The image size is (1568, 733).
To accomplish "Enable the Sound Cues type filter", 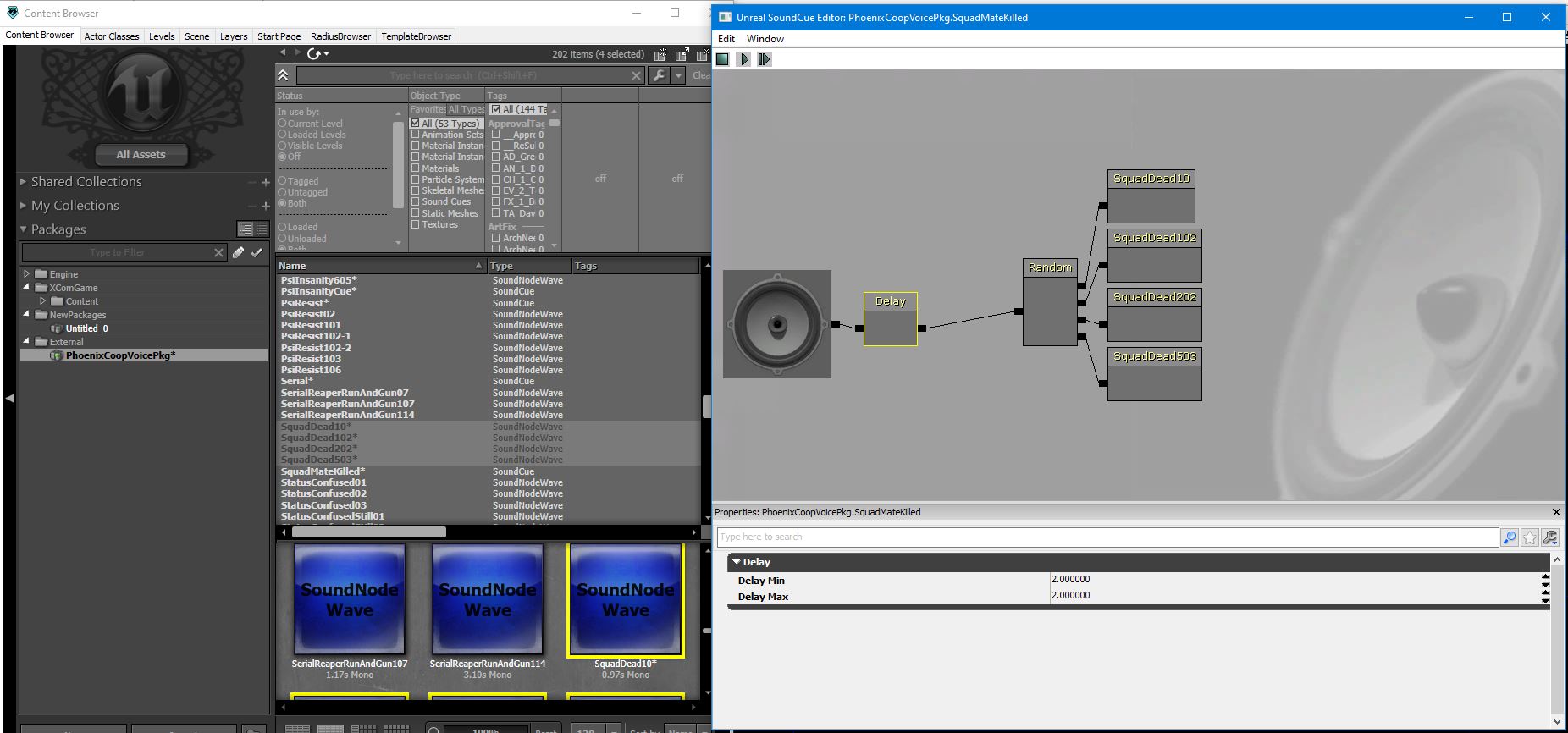I will [416, 201].
